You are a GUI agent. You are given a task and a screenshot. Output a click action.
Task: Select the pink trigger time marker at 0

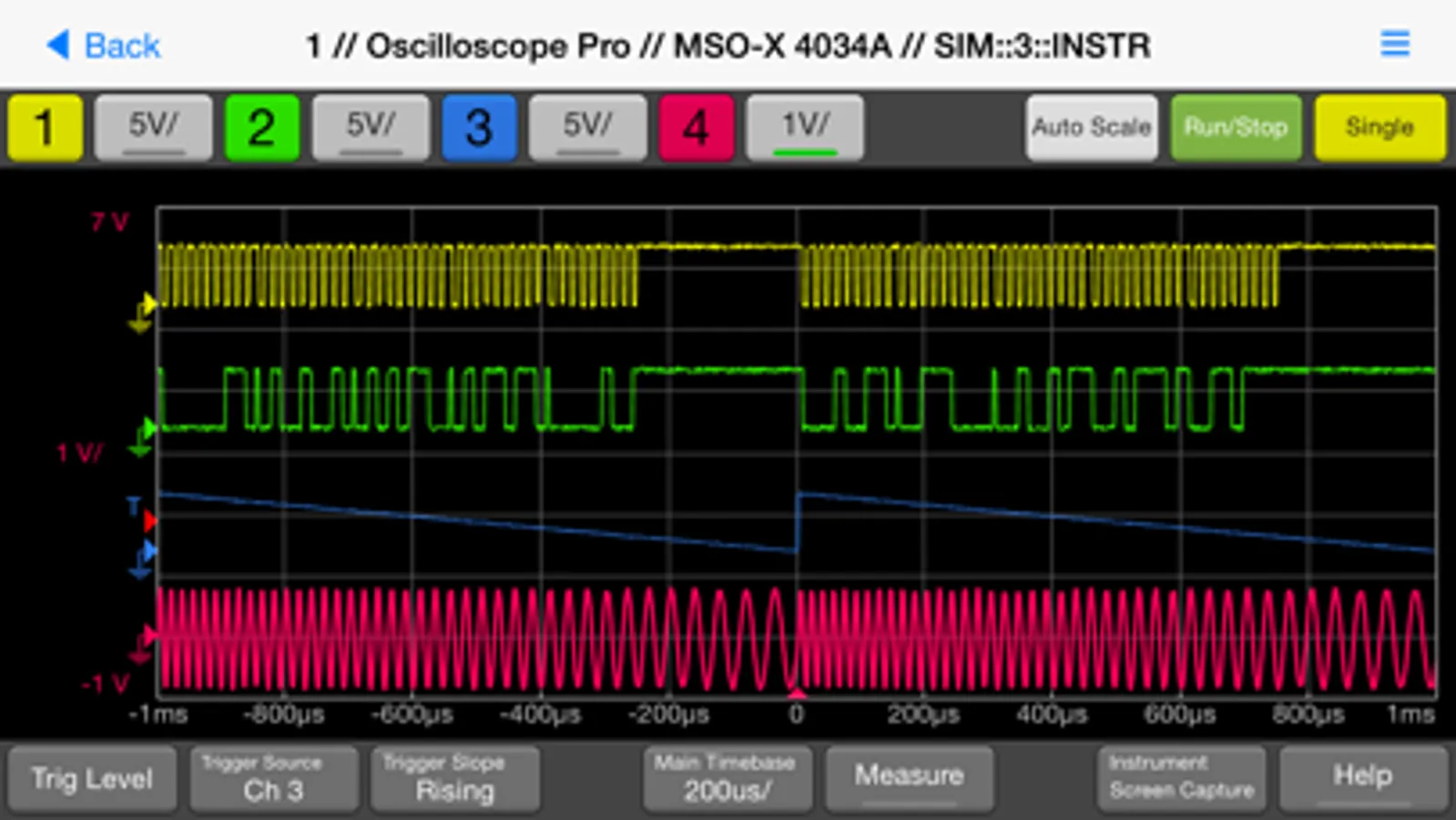click(x=797, y=694)
